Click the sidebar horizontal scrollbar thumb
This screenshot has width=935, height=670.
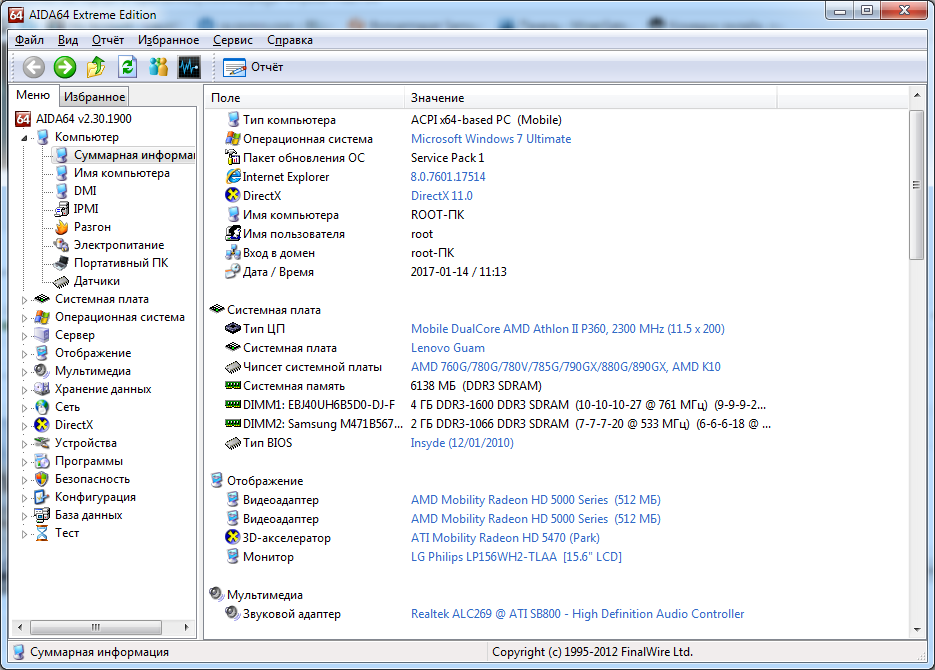click(x=95, y=627)
